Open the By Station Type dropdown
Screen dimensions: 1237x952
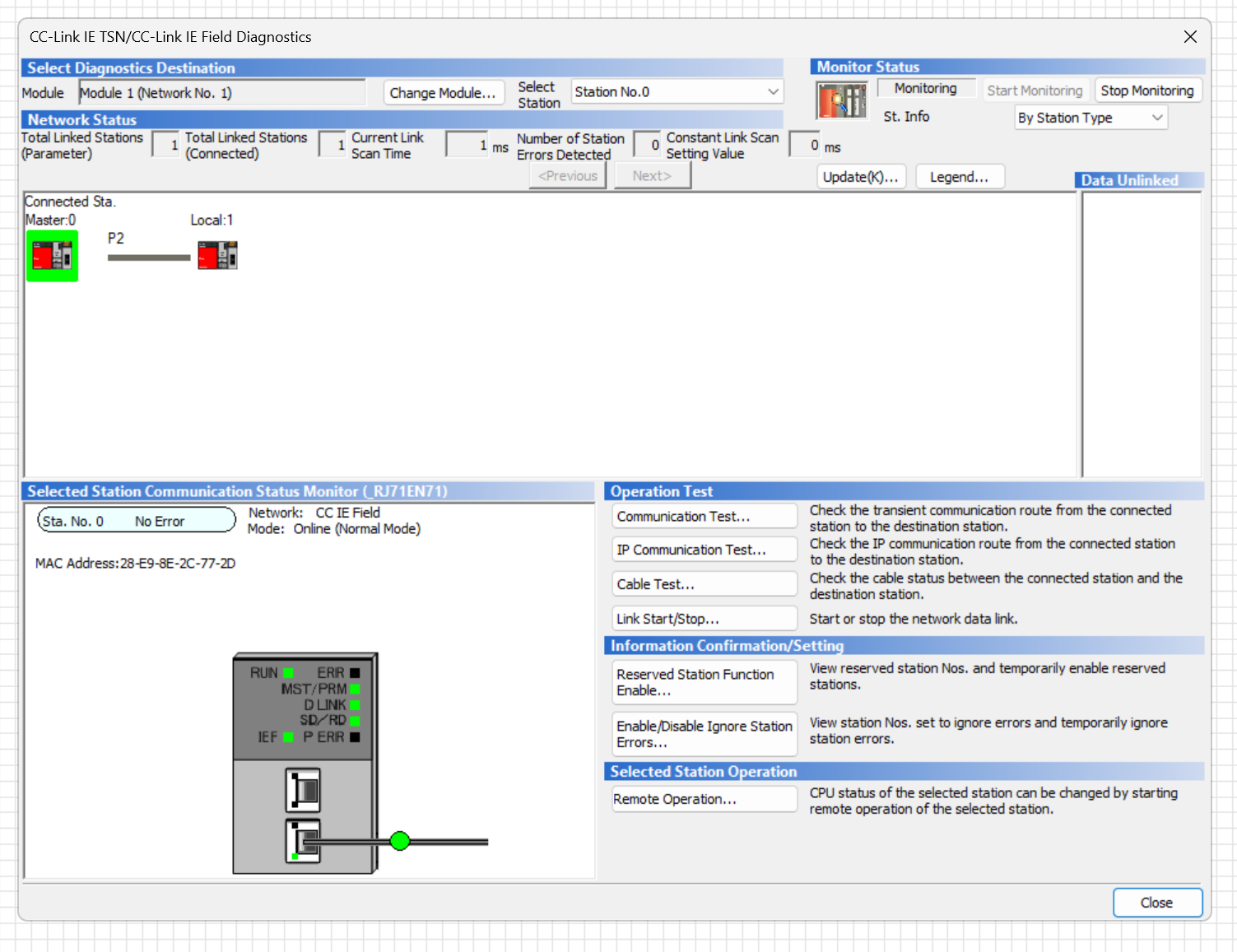(1091, 118)
